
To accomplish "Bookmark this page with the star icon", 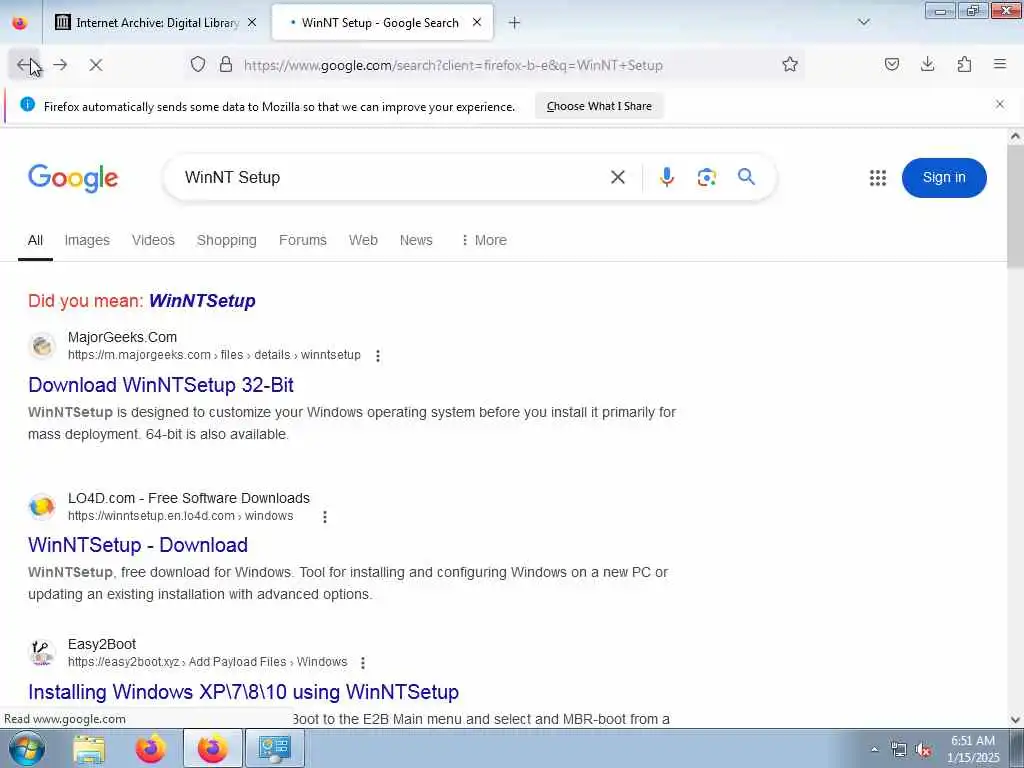I will click(x=790, y=64).
